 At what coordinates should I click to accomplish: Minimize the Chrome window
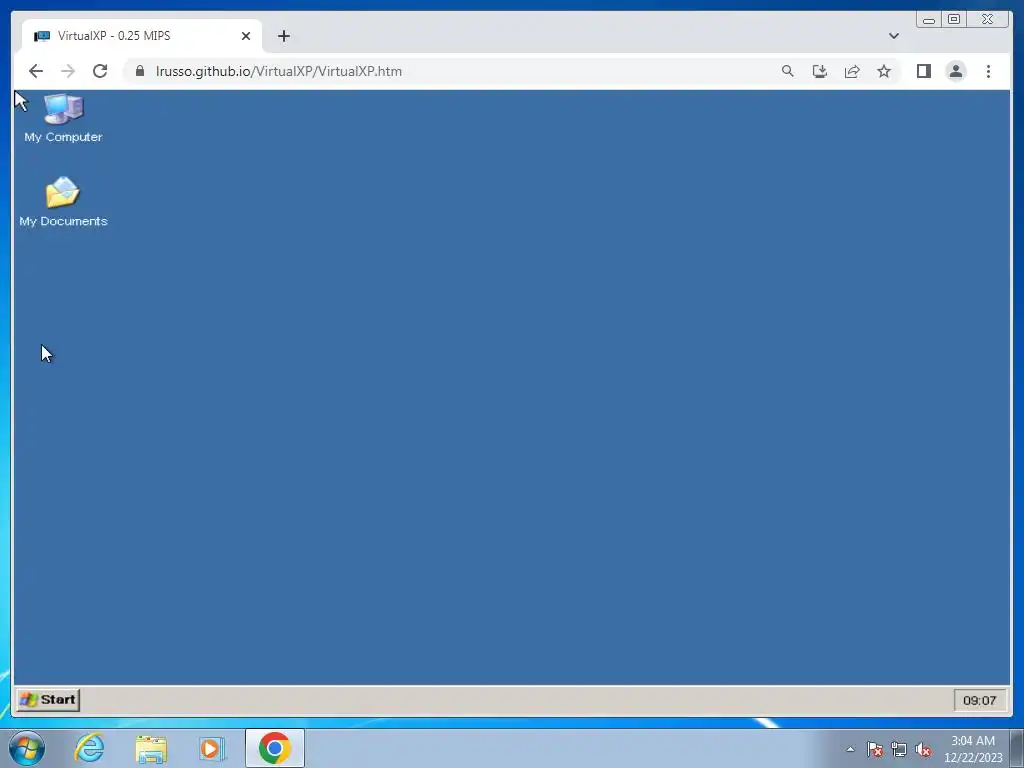point(929,20)
